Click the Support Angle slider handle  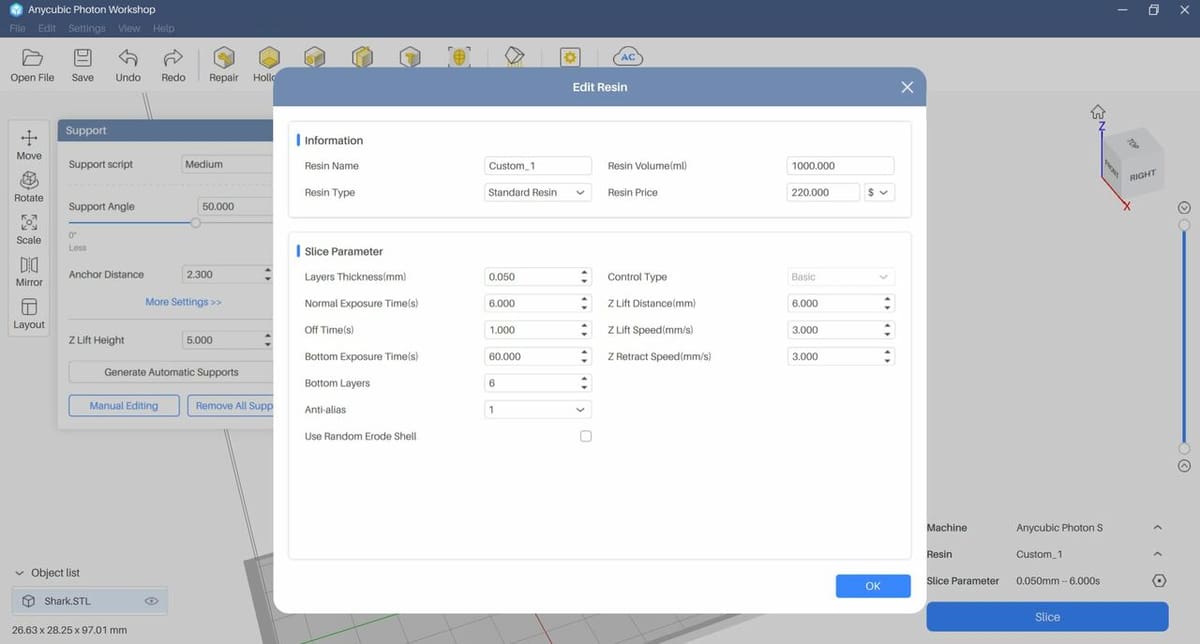pos(196,223)
